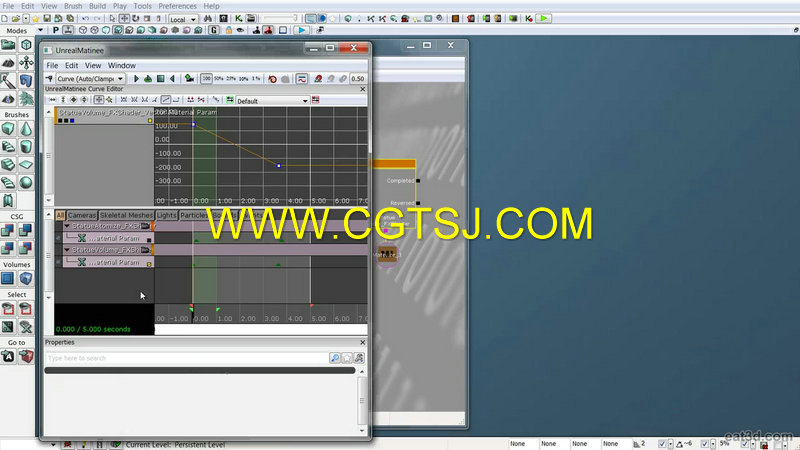Screen dimensions: 800x450
Task: Click the Properties favorites star icon
Action: point(347,358)
